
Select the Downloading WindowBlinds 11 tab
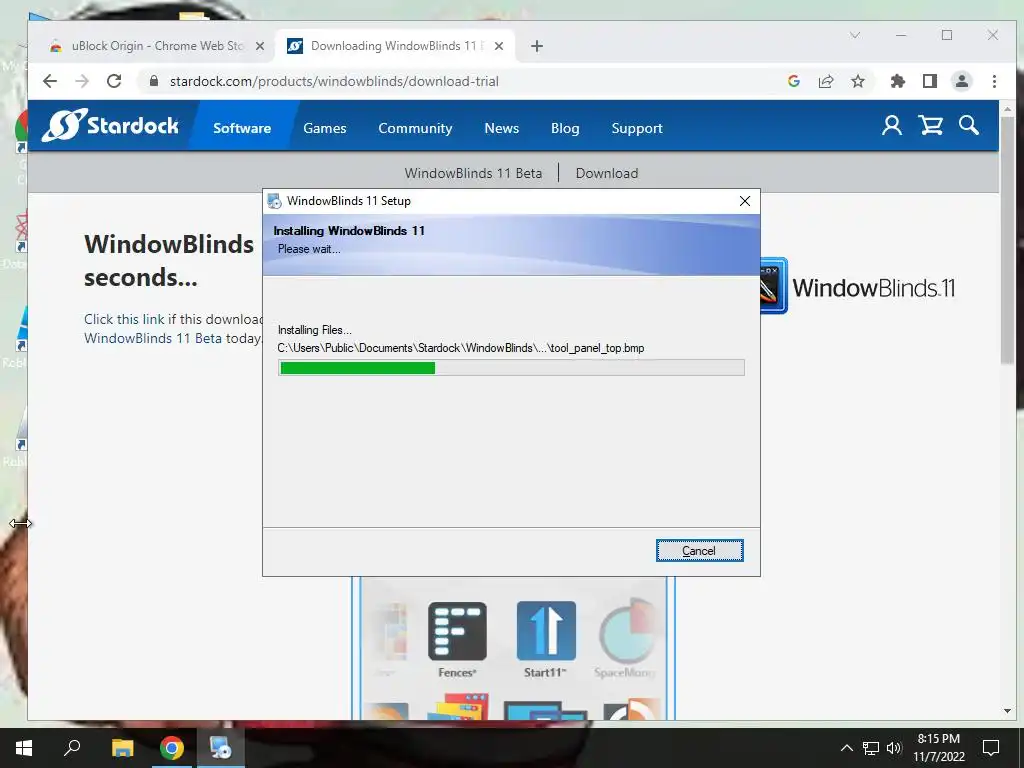pyautogui.click(x=395, y=46)
